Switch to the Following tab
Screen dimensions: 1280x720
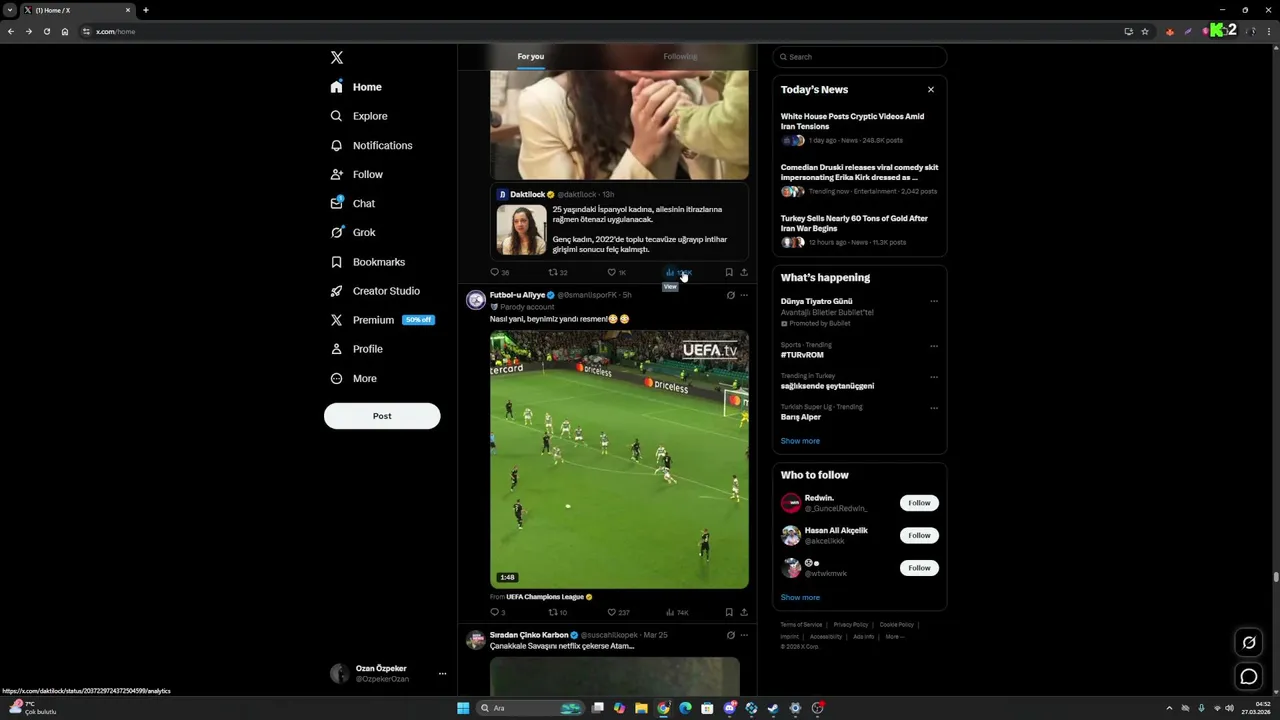[x=680, y=56]
